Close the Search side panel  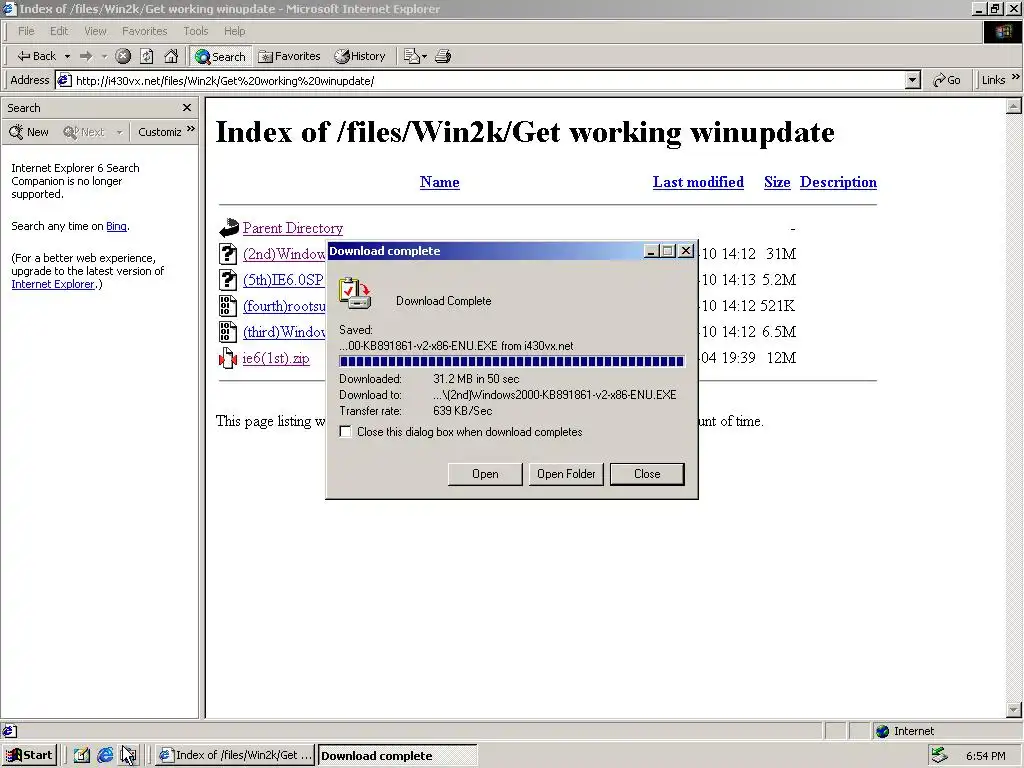[x=187, y=108]
